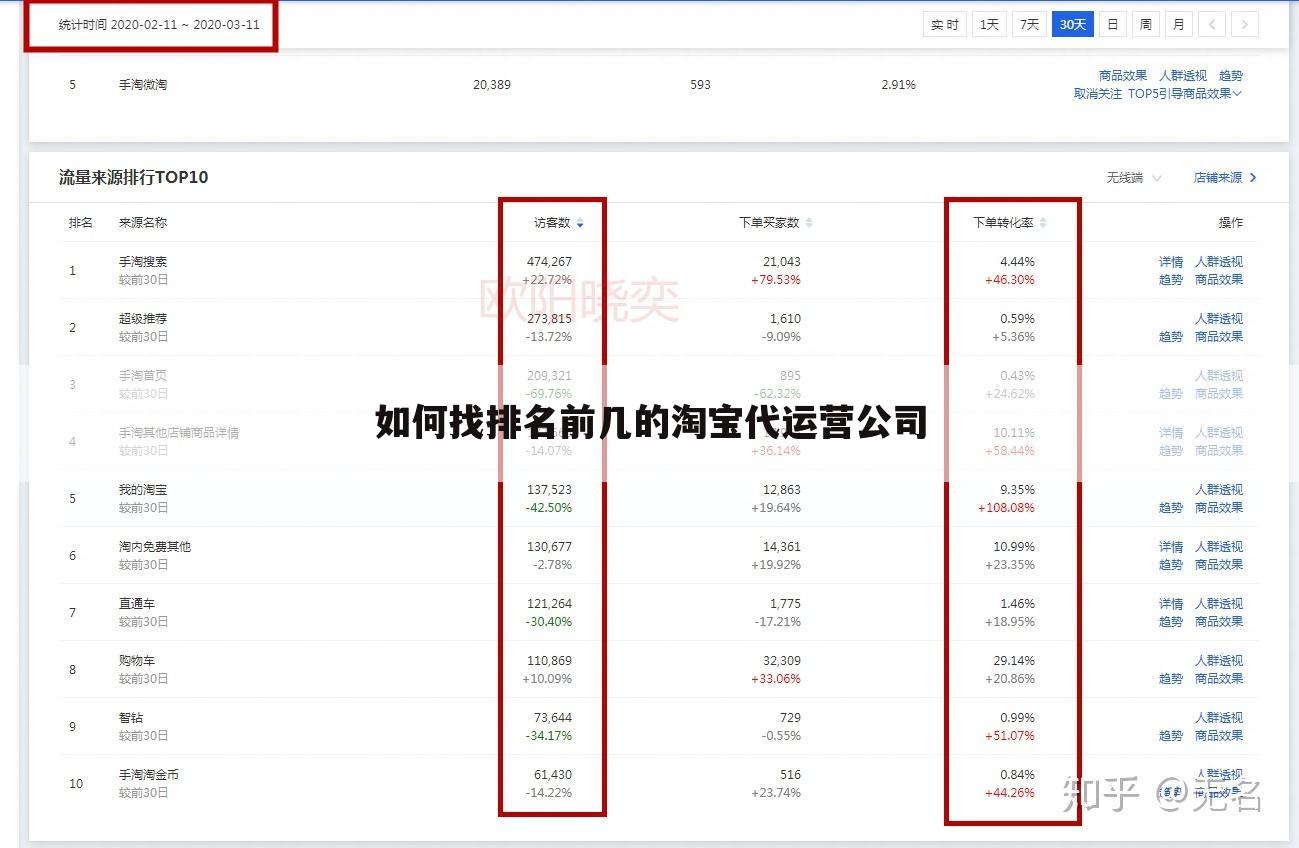Open 人群透视 for 手淘微淘 row
Image resolution: width=1299 pixels, height=848 pixels.
coord(1183,76)
